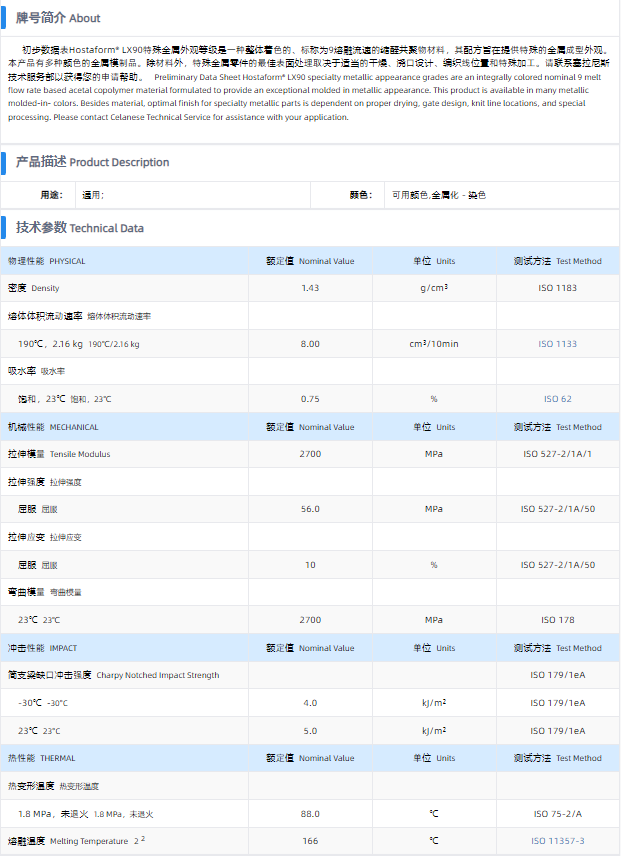The width and height of the screenshot is (621, 856).
Task: Click the Charpy Notched Impact Strength label
Action: [x=113, y=675]
